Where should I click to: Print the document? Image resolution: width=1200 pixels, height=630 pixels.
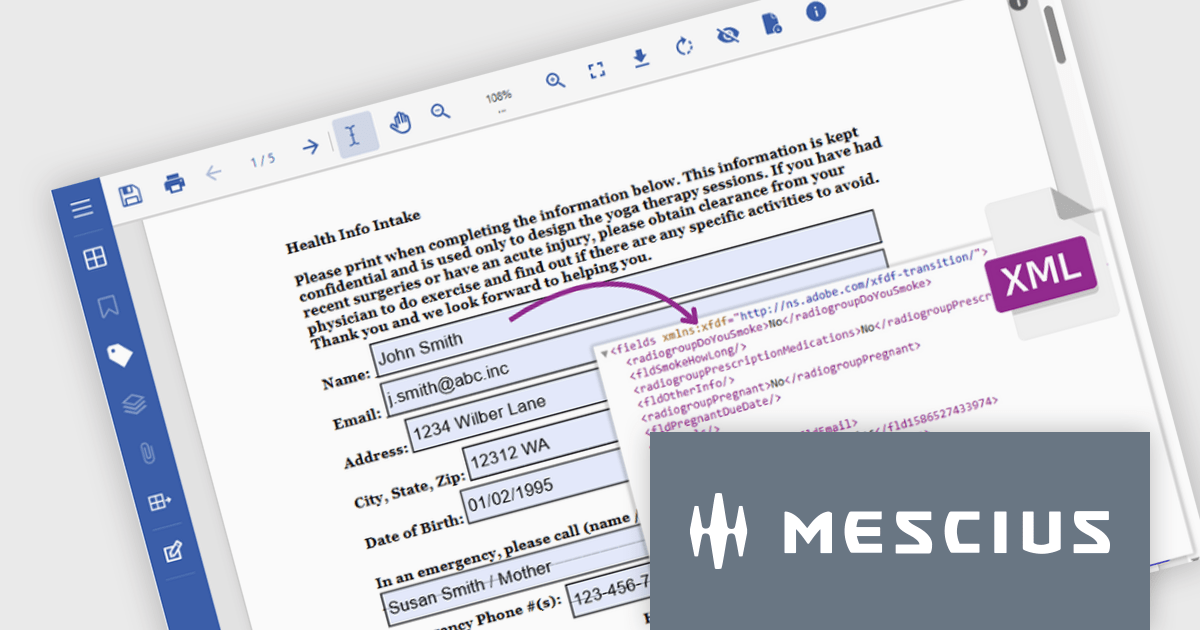click(x=175, y=183)
